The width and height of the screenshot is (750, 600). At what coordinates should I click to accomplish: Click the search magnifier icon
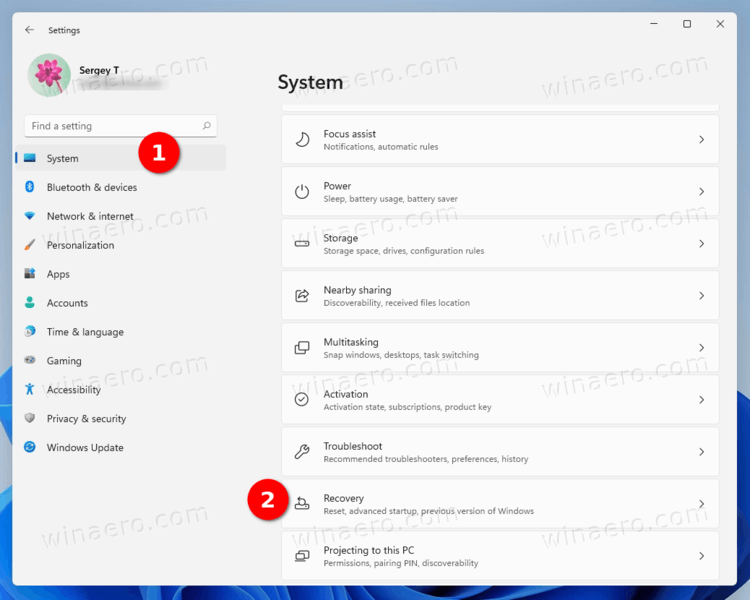click(206, 126)
